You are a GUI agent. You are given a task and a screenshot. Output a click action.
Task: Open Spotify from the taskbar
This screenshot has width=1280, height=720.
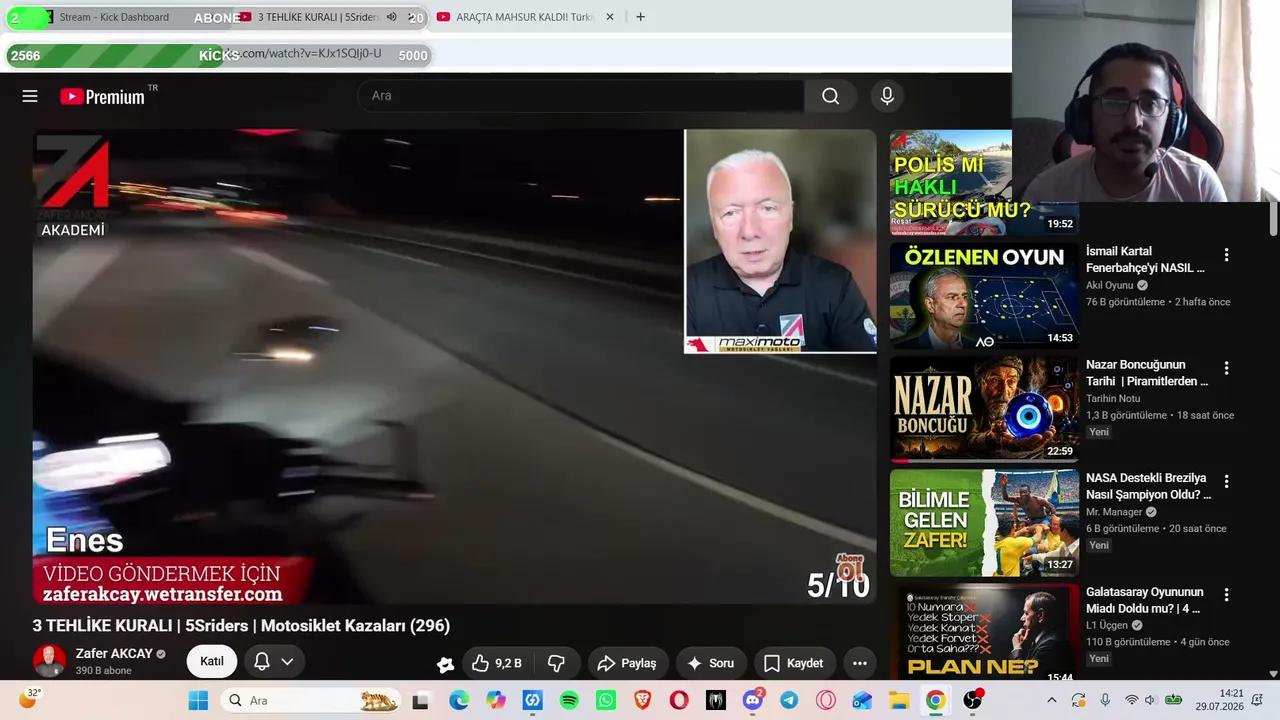point(569,700)
